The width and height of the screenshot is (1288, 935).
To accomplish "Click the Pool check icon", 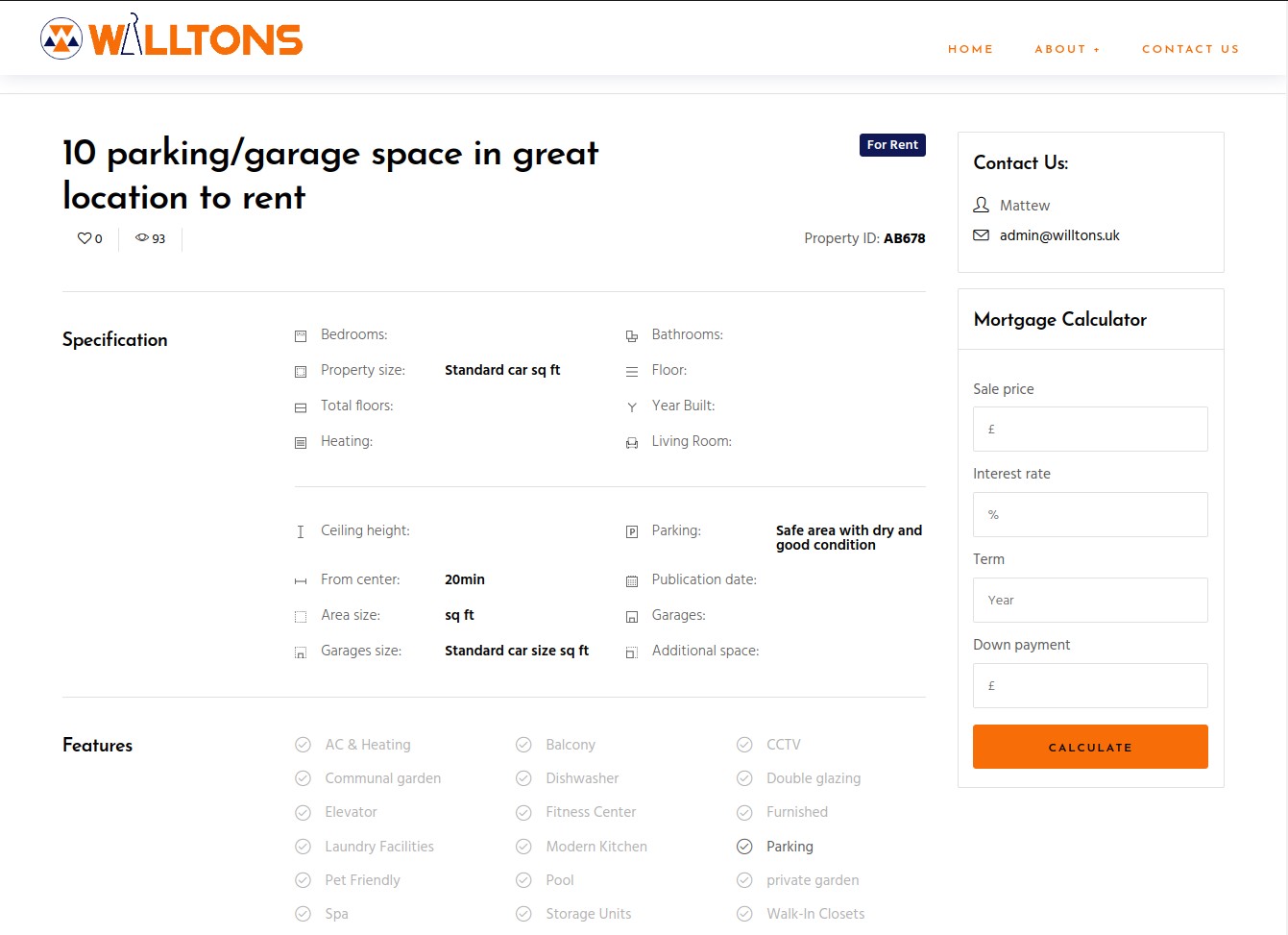I will (x=523, y=880).
